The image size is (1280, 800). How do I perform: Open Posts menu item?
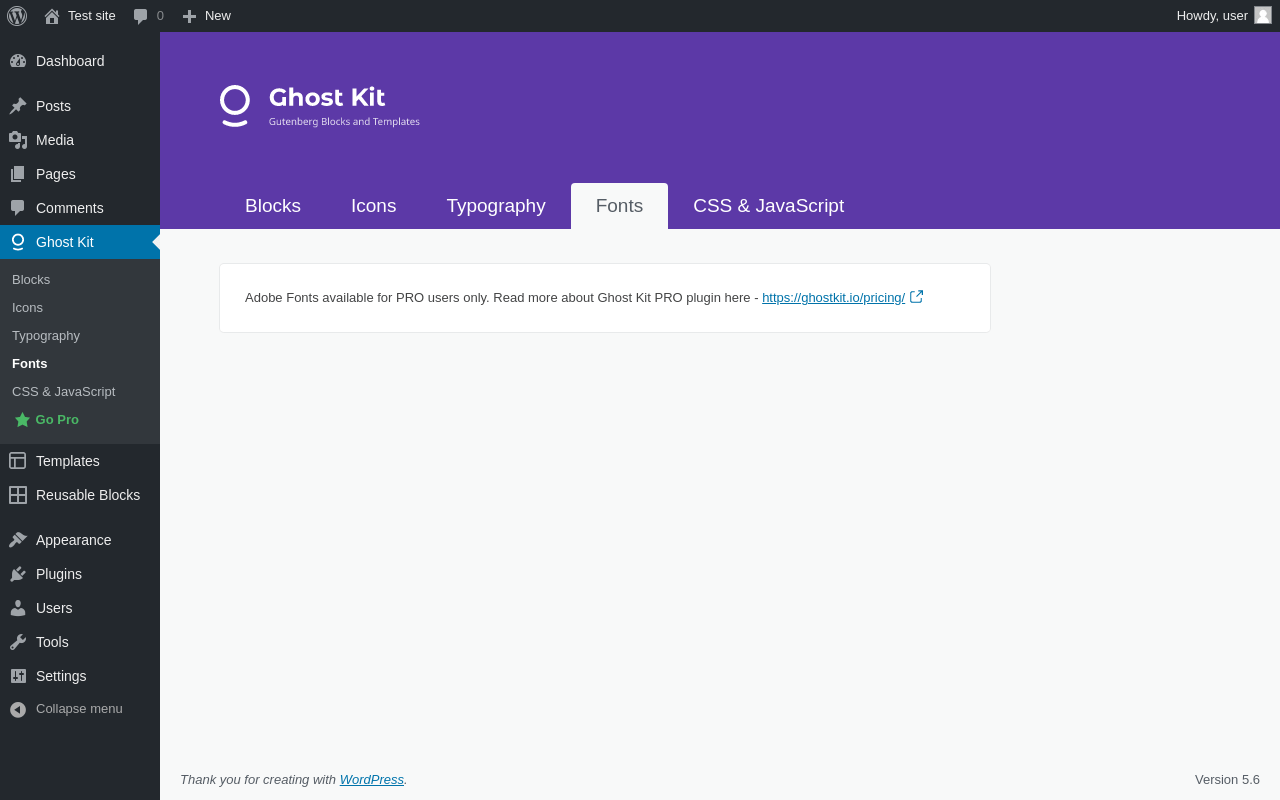point(80,106)
